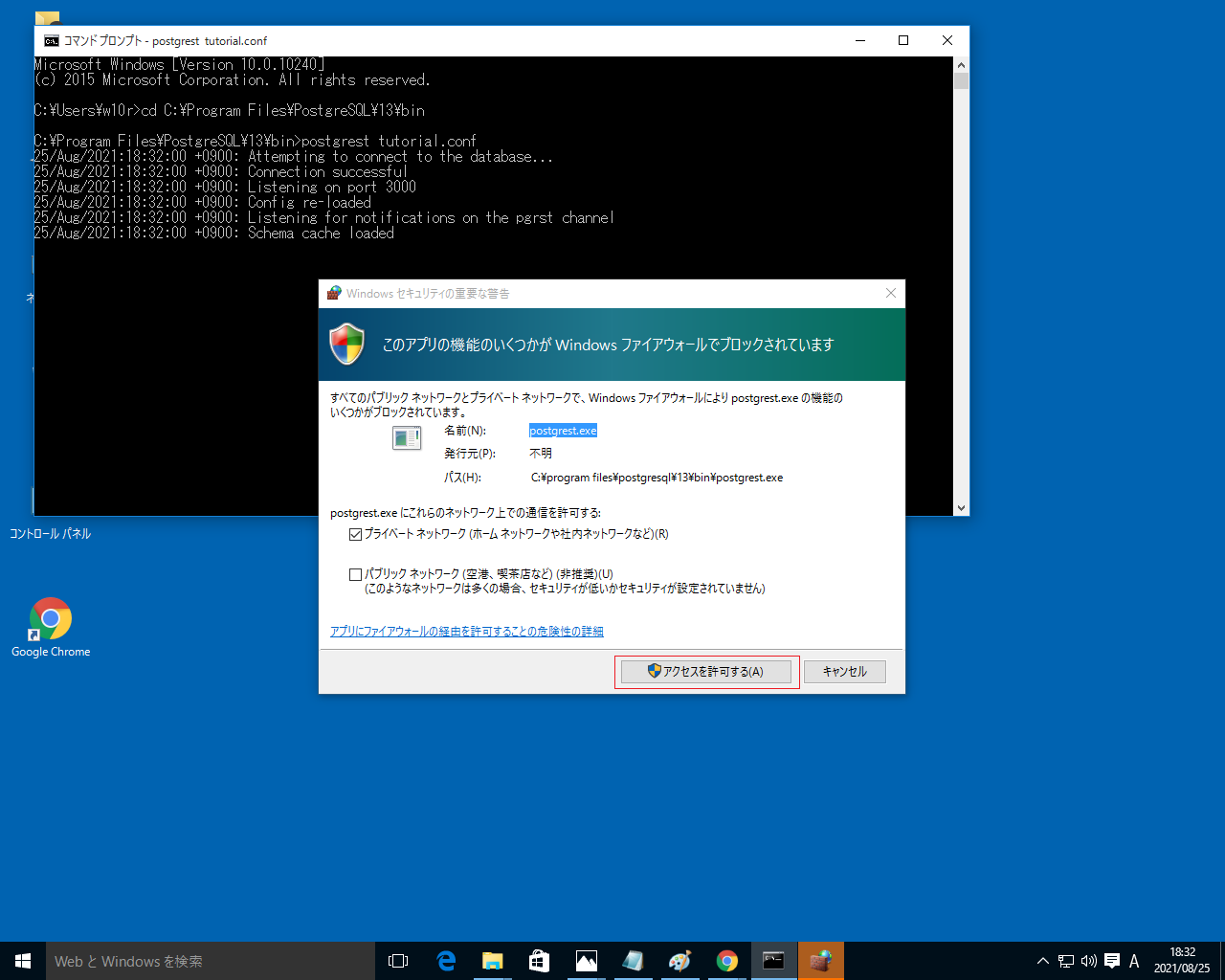Open the Paint app from taskbar

680,961
